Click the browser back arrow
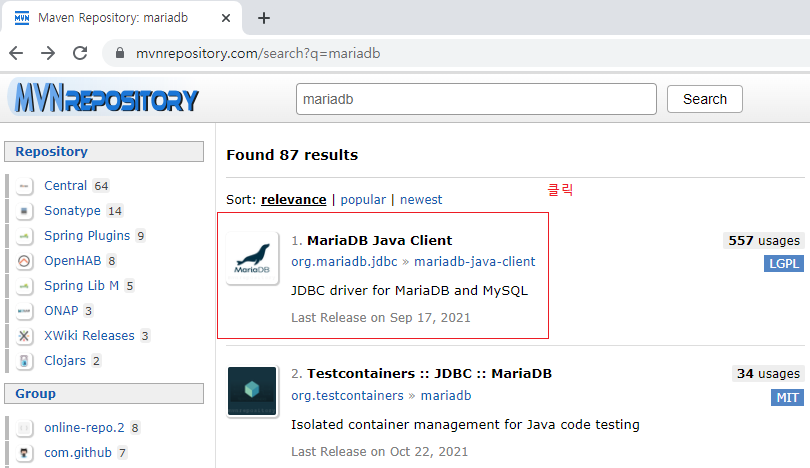Screen dimensions: 810x468 click(x=16, y=53)
